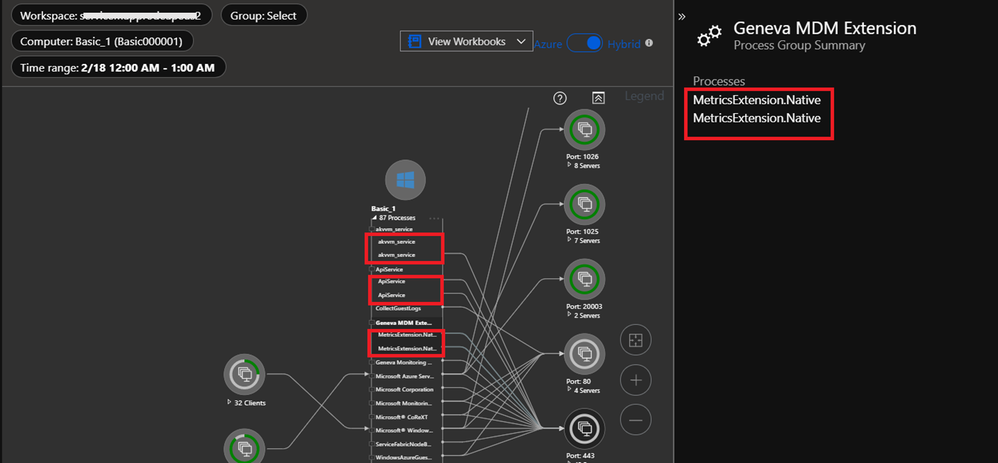This screenshot has height=463, width=998.
Task: Open the help question mark icon
Action: (560, 98)
